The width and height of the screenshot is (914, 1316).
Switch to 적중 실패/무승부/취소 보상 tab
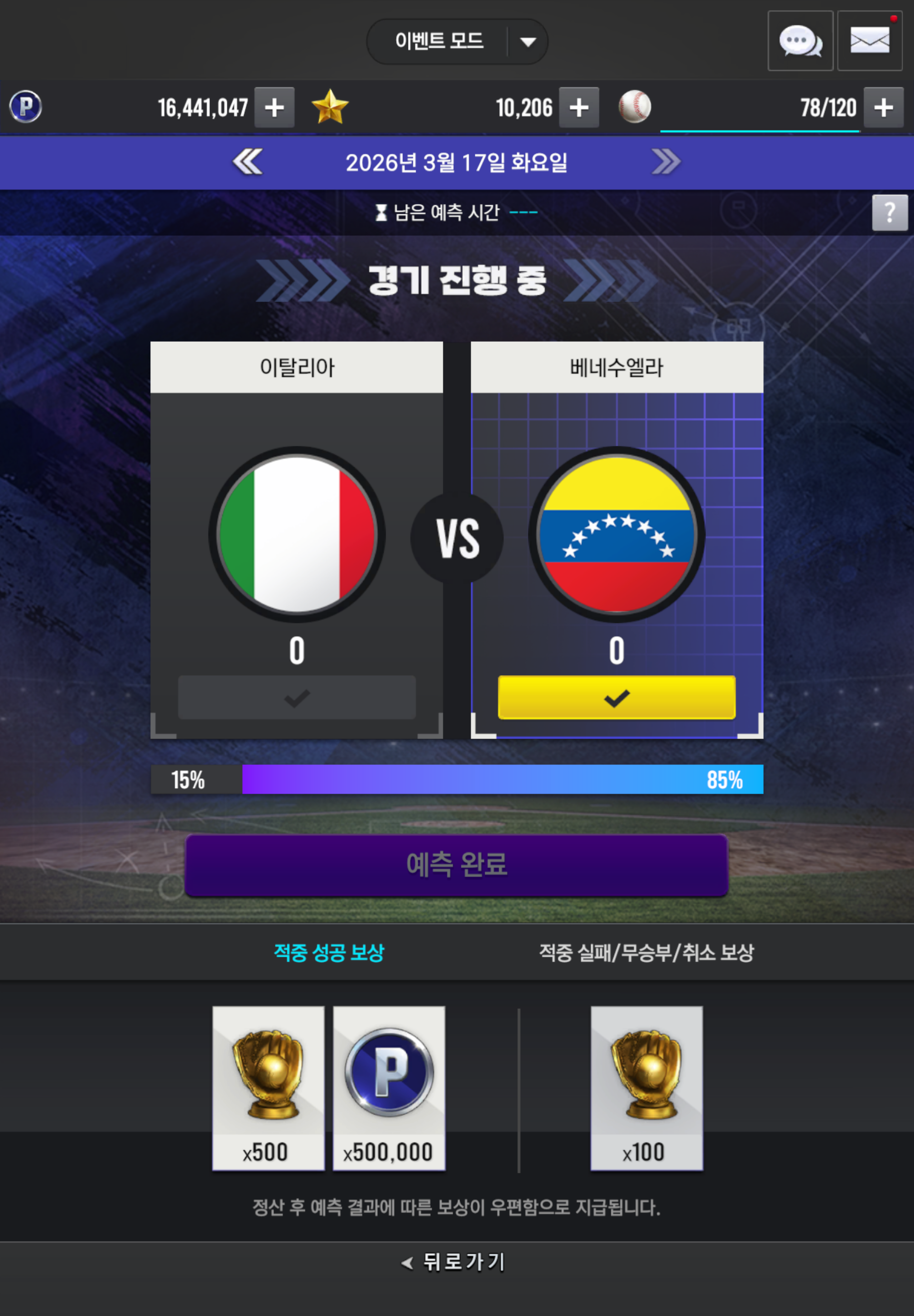click(x=647, y=952)
